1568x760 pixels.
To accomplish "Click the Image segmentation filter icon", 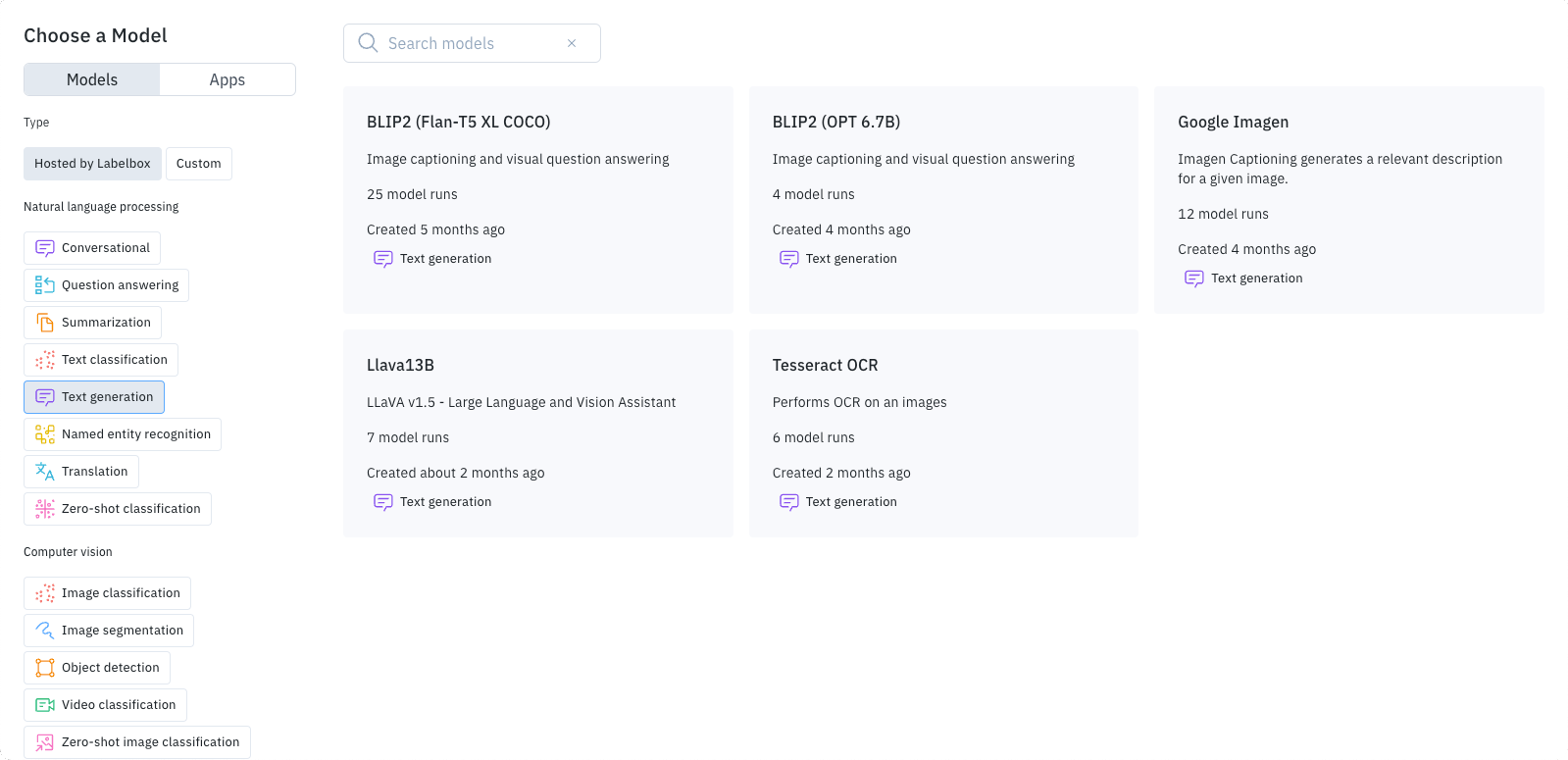I will (45, 631).
